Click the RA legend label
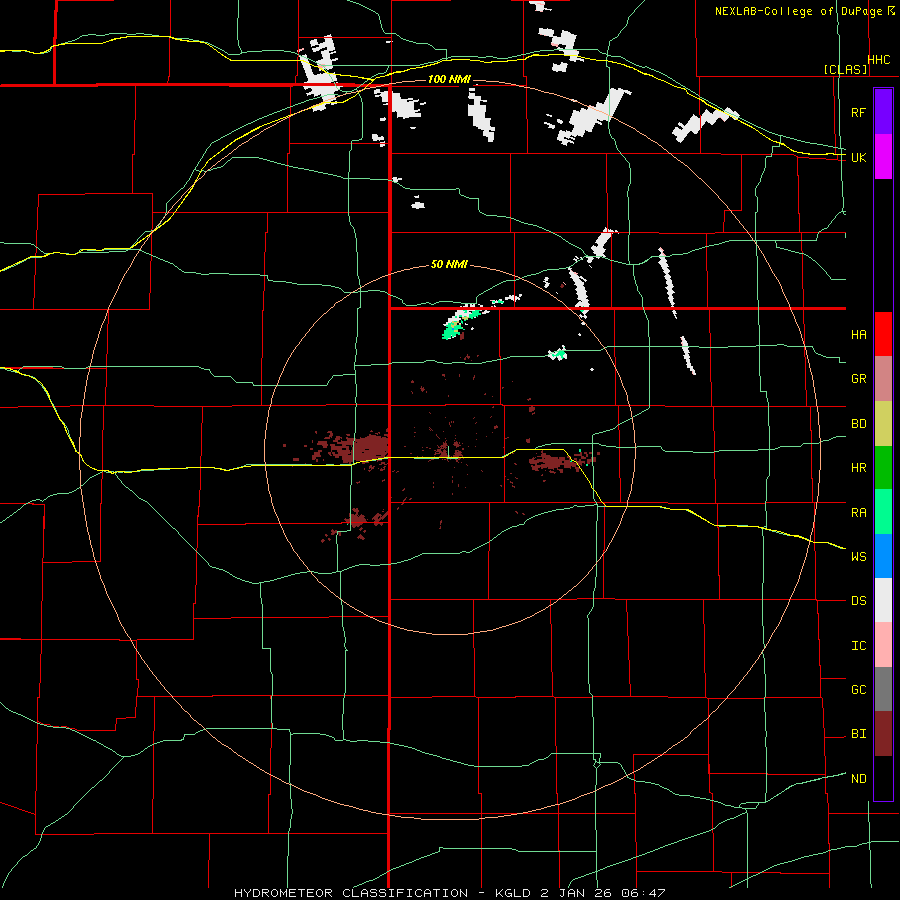Viewport: 900px width, 900px height. pos(858,513)
